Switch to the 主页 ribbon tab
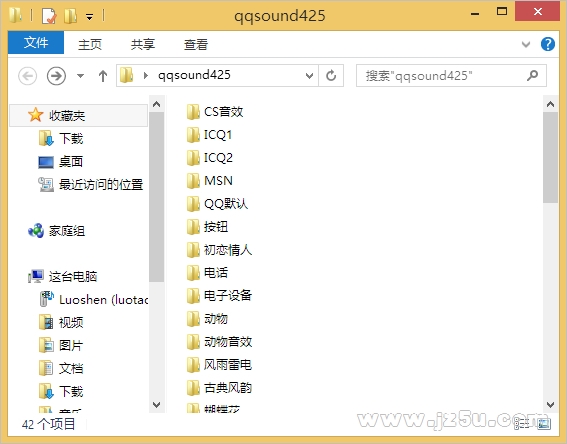Image resolution: width=567 pixels, height=444 pixels. (90, 44)
